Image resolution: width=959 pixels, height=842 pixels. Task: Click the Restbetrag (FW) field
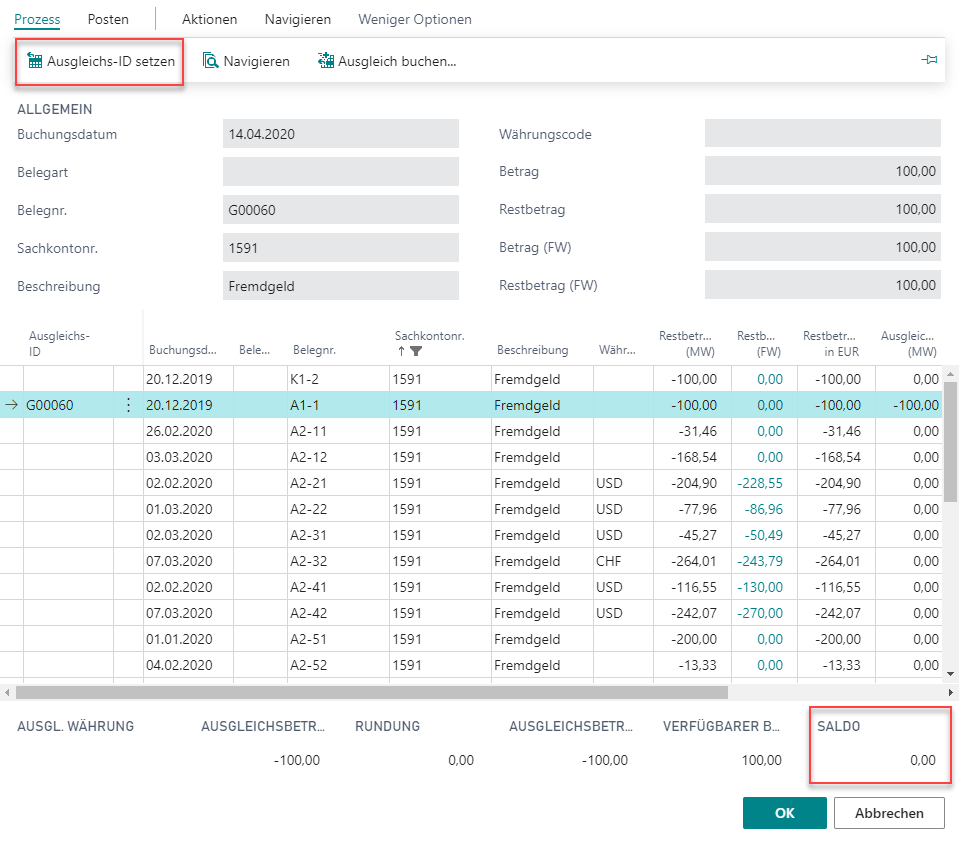pos(823,284)
